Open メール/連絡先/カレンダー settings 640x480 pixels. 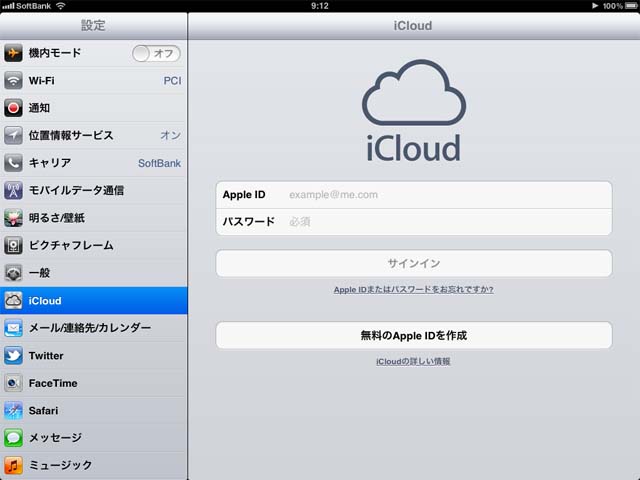[x=93, y=328]
